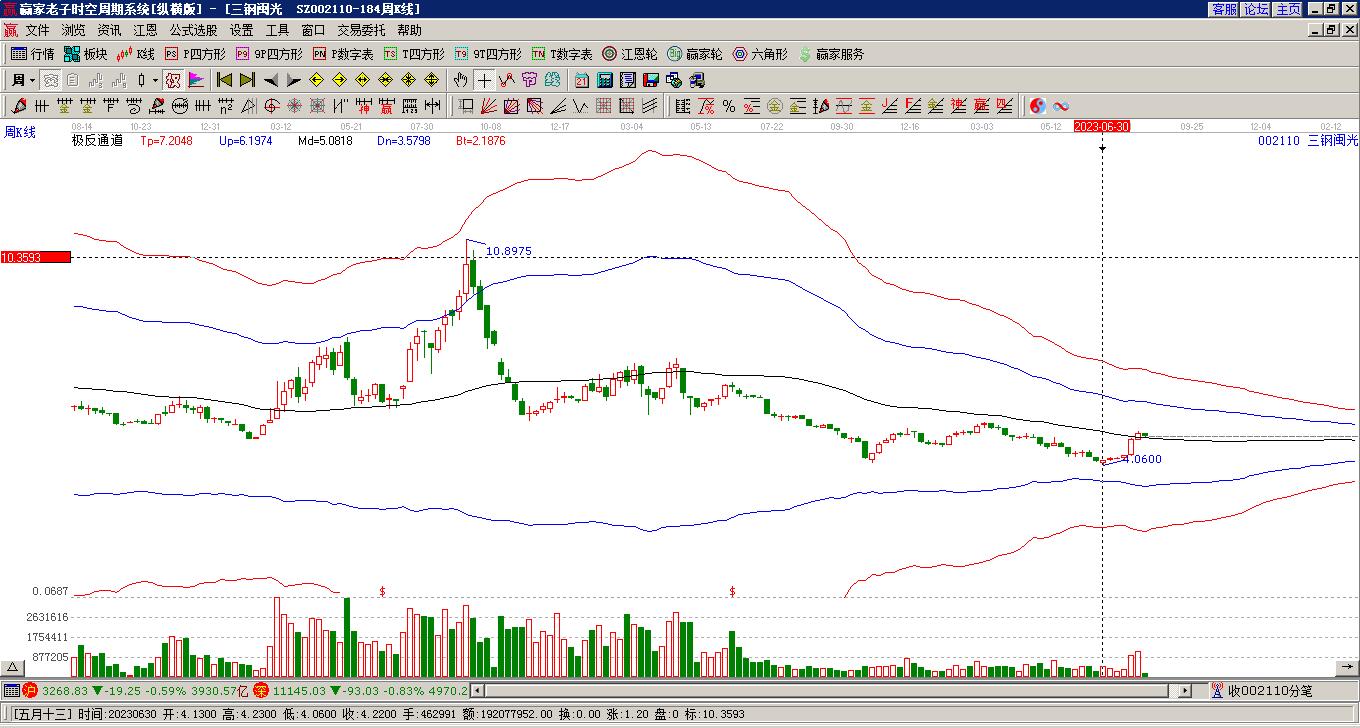Open the candlestick chart type dropdown arrow
The height and width of the screenshot is (728, 1360).
[155, 80]
